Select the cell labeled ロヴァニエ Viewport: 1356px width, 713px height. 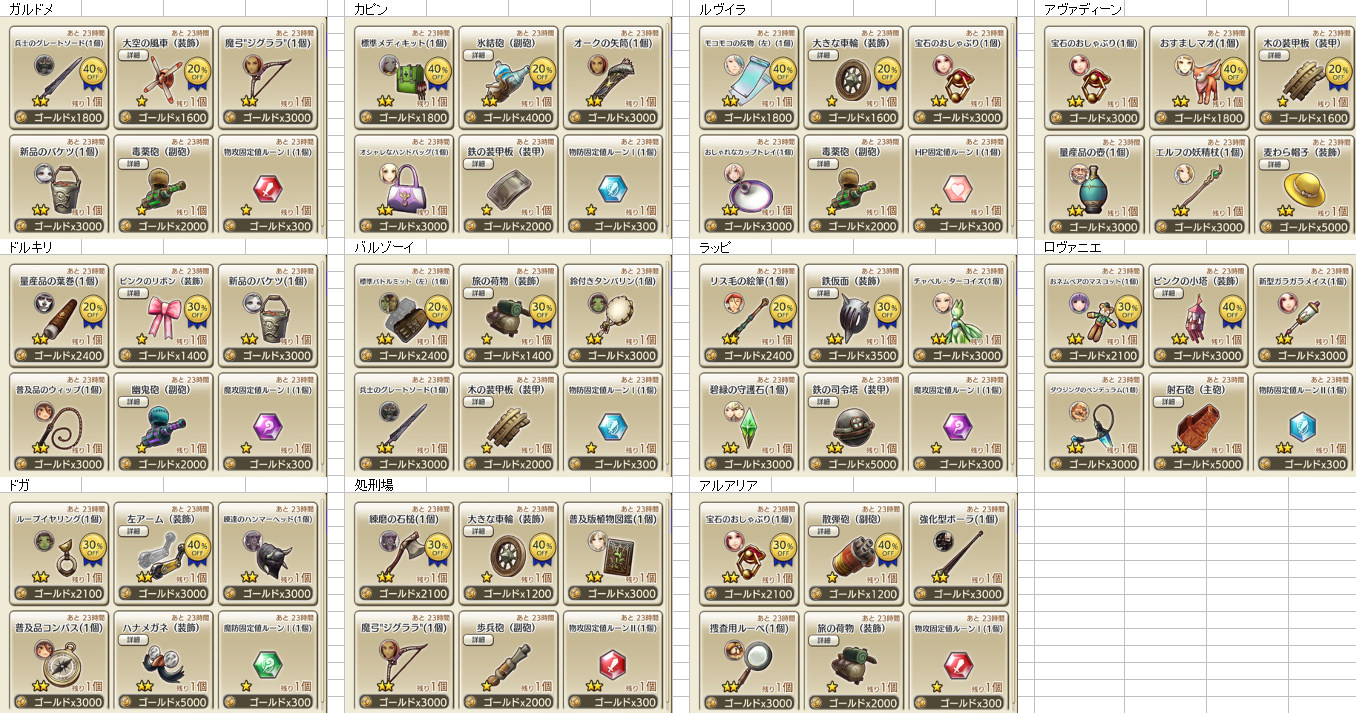pos(1072,247)
